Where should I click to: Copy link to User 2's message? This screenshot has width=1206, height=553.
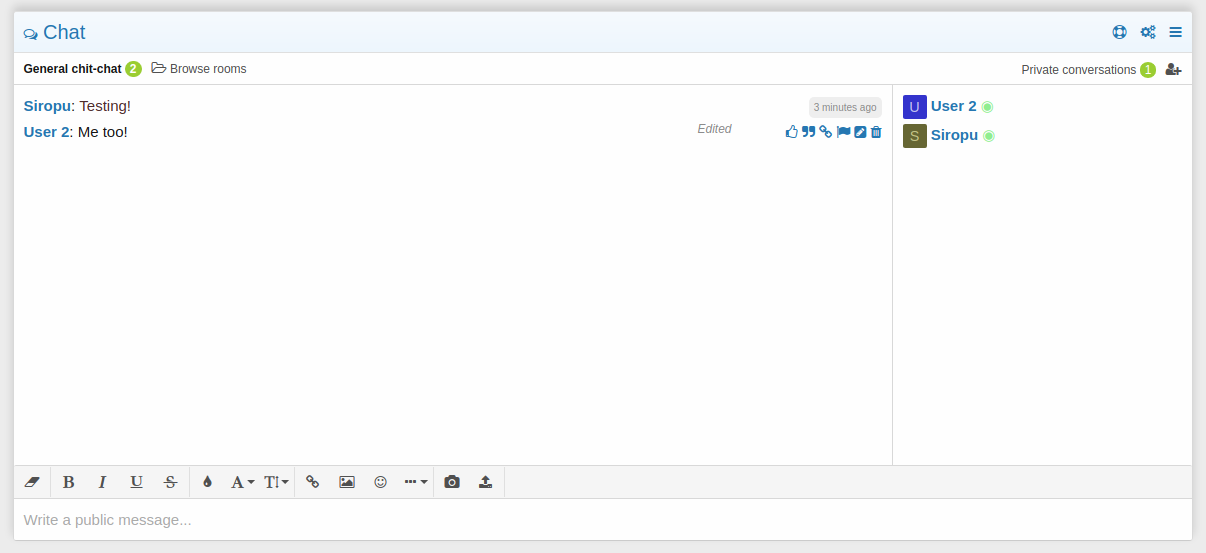(826, 132)
